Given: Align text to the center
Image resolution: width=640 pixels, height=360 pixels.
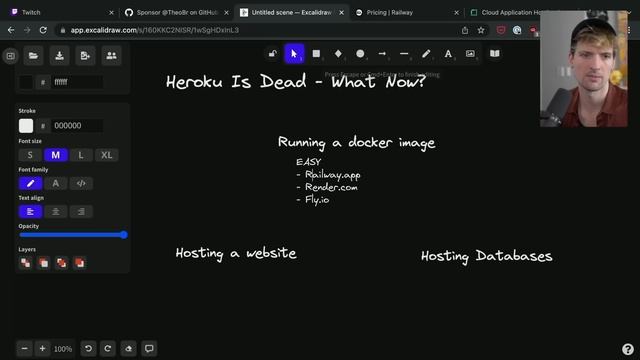Looking at the screenshot, I should tap(56, 211).
